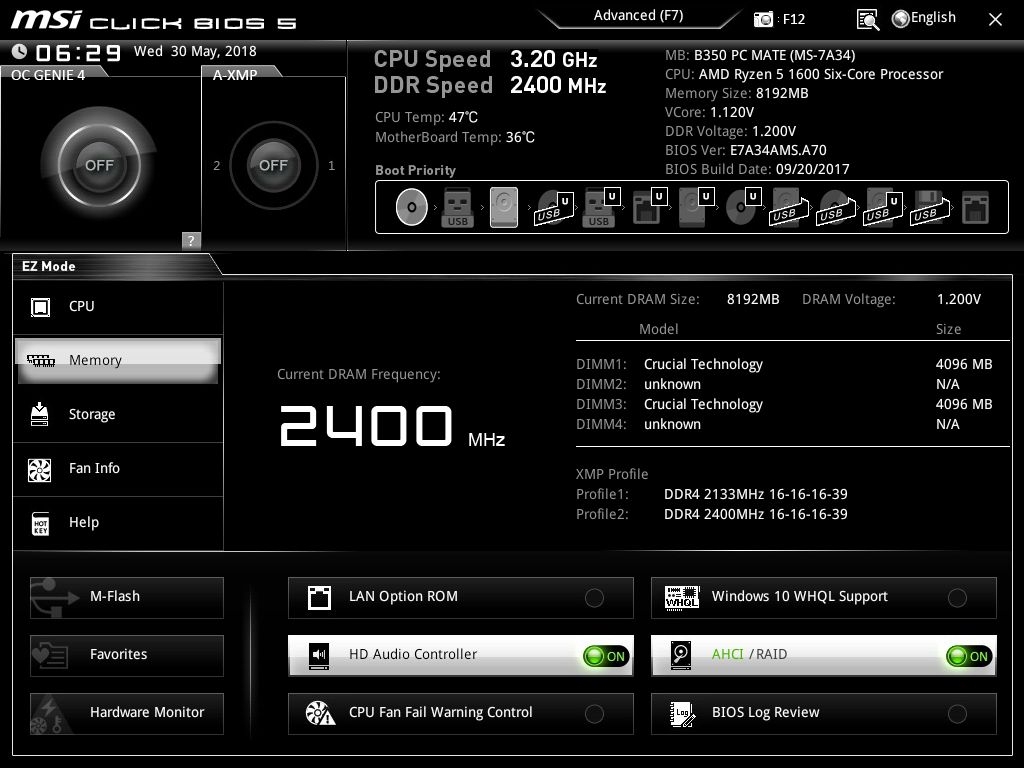Click the WHQL certification icon
The height and width of the screenshot is (768, 1024).
pos(681,597)
